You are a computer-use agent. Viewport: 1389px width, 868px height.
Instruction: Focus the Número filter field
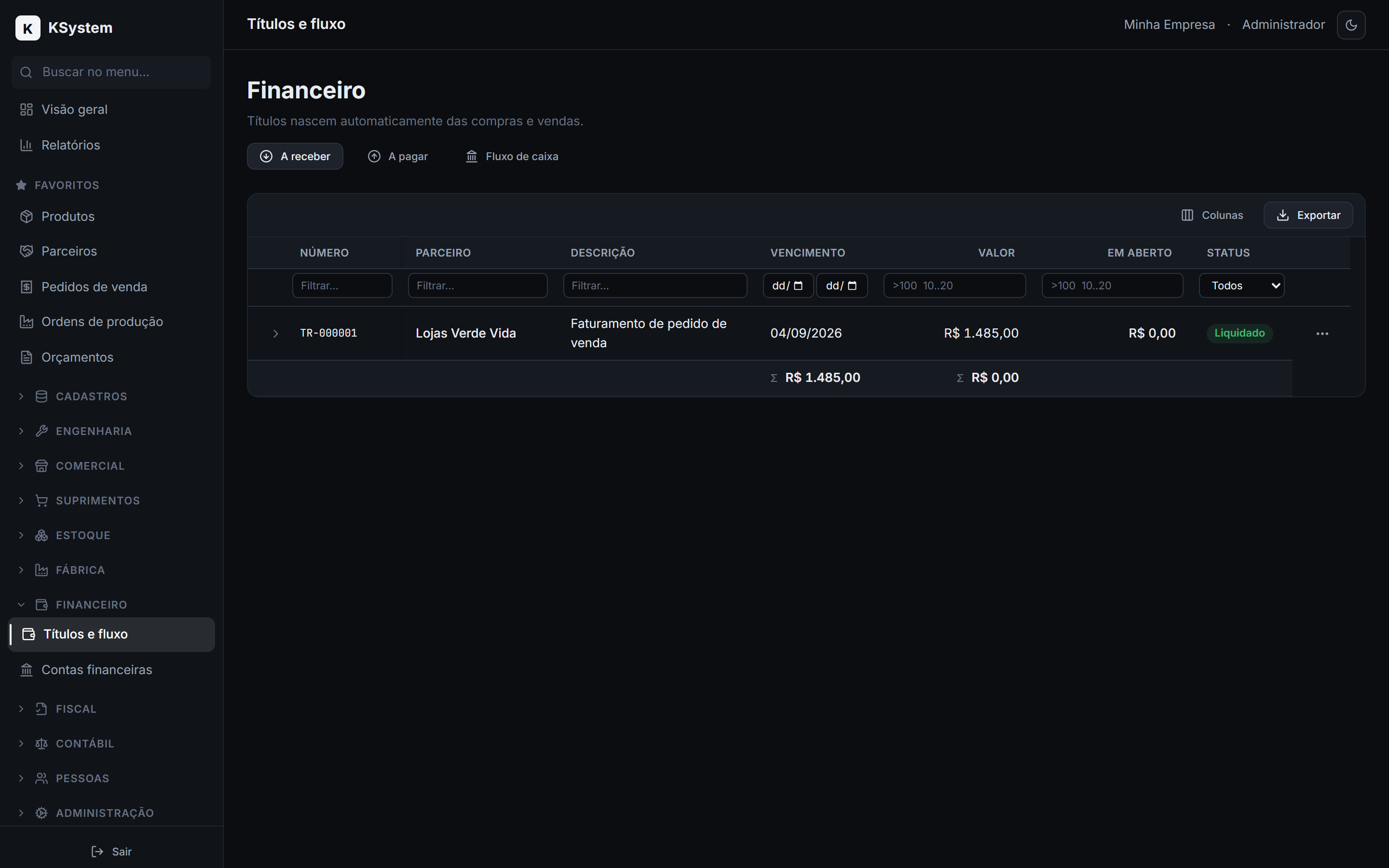(342, 286)
